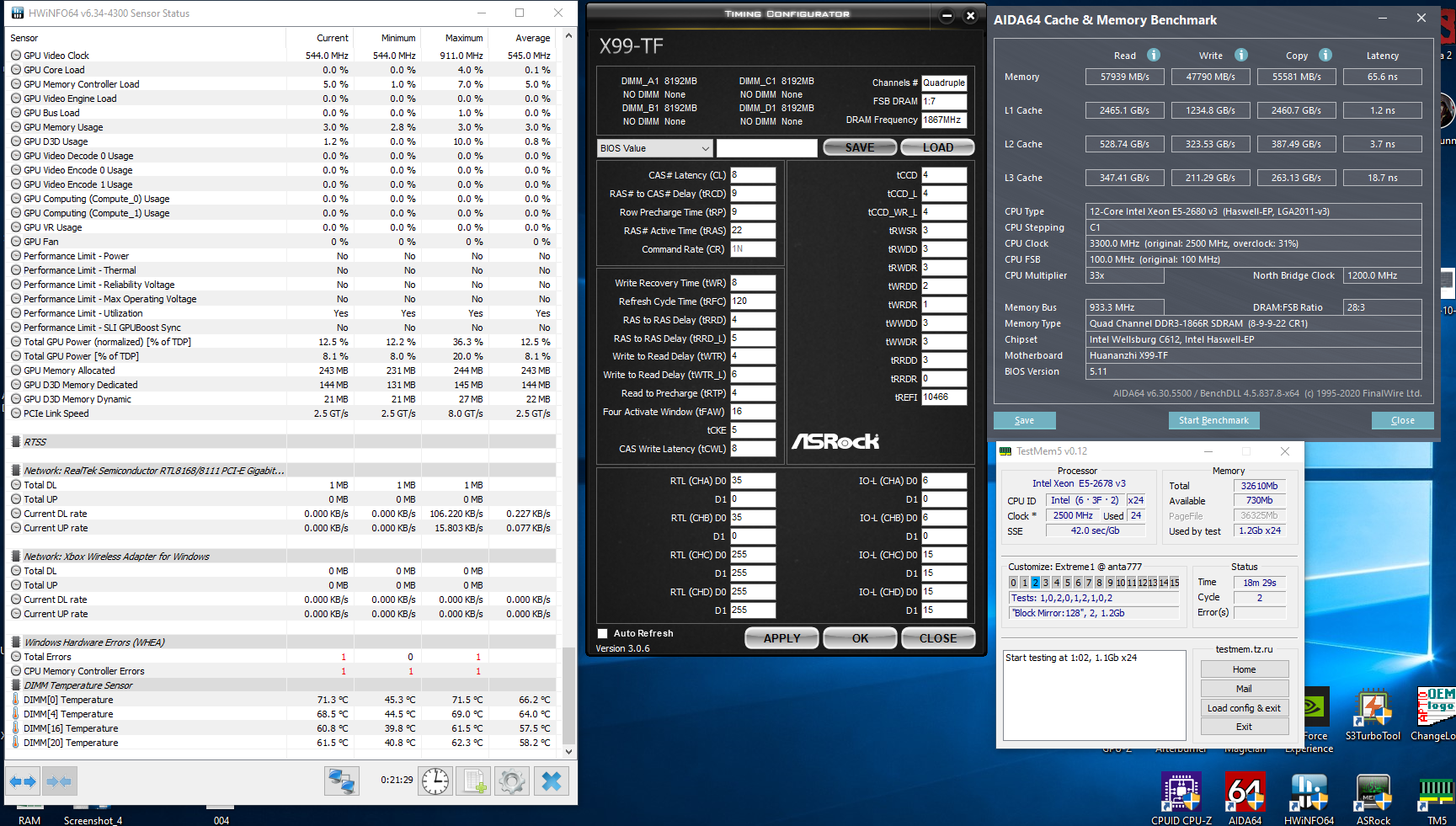Click Start Benchmark in AIDA64

coord(1213,420)
